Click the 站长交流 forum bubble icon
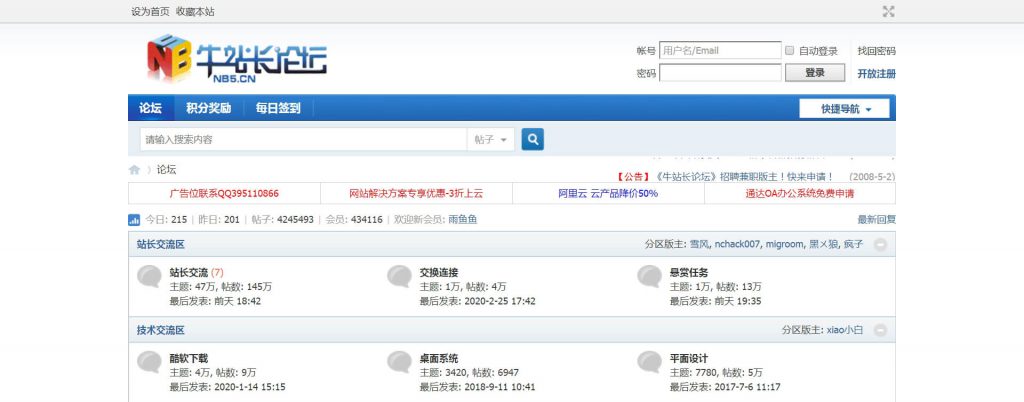Screen dimensions: 1024x402 tap(150, 277)
